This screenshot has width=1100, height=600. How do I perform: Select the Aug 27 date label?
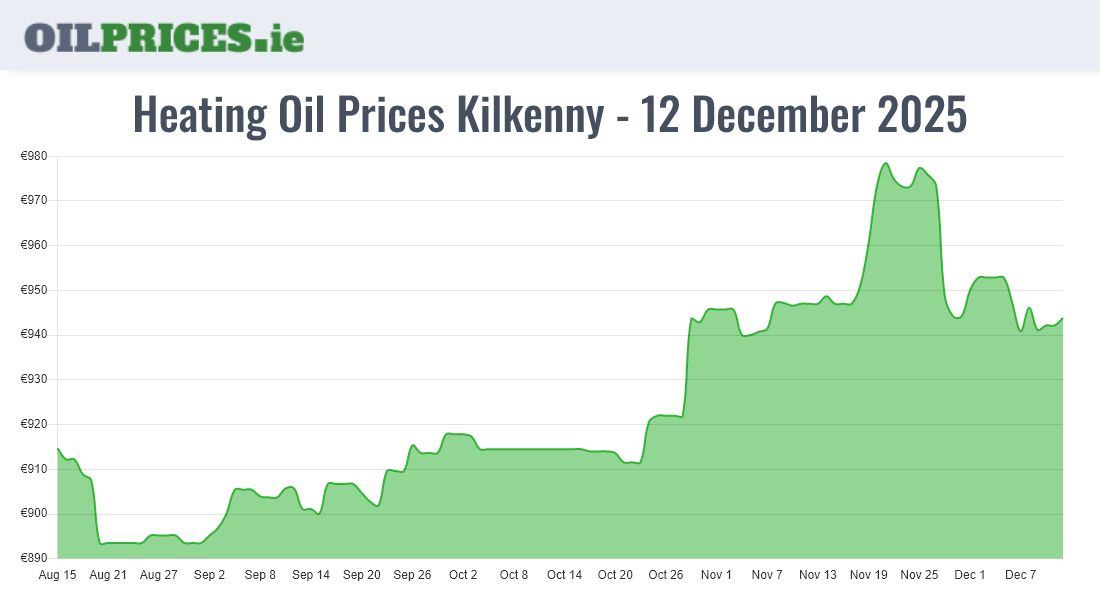(158, 575)
